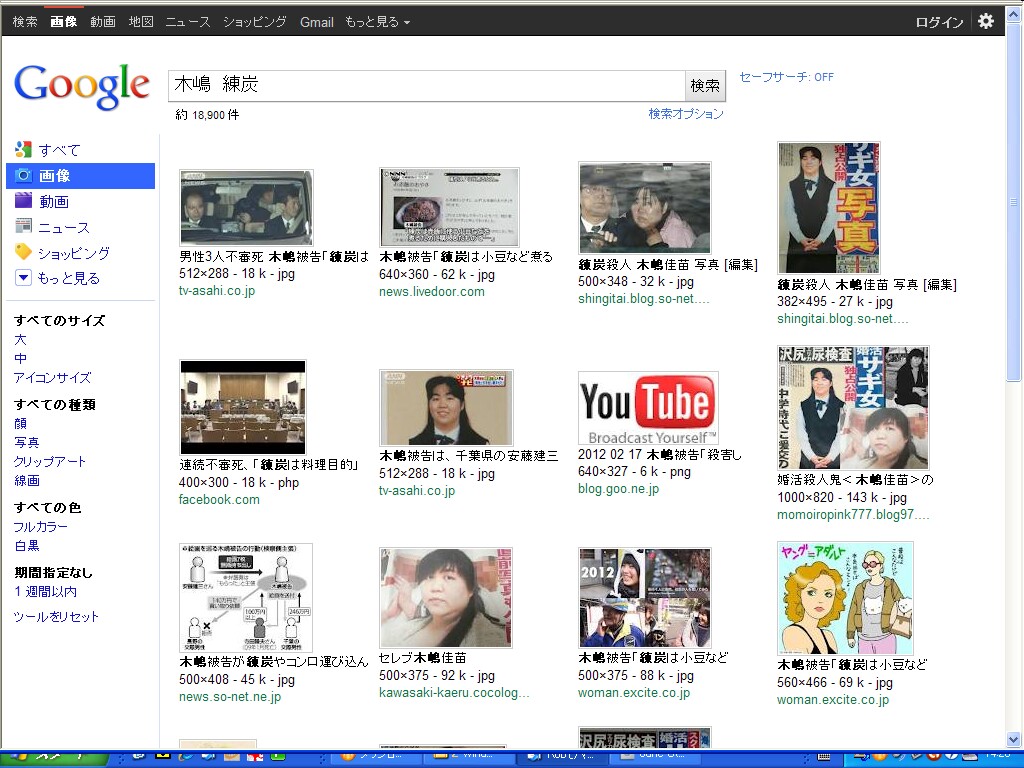Select the 画像 camera icon filter
1024x768 pixels.
(x=23, y=175)
